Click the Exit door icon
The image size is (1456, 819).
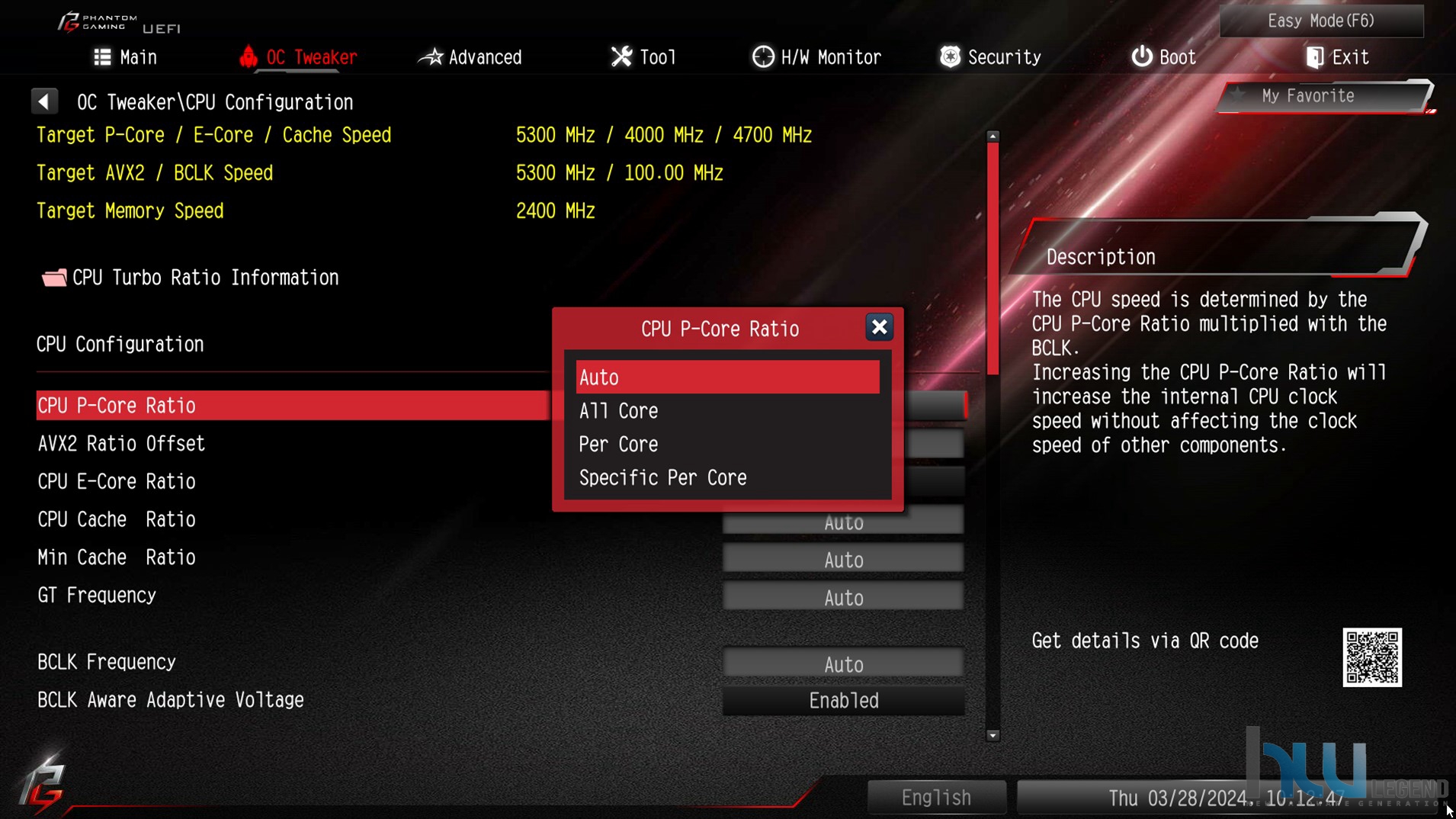tap(1315, 57)
